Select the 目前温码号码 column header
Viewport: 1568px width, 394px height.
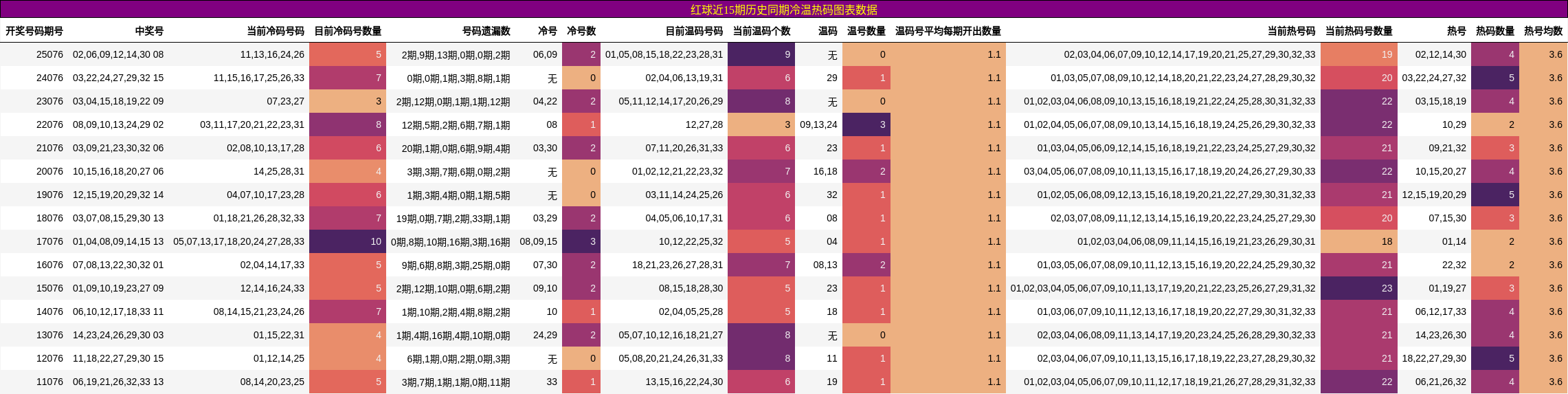point(694,31)
